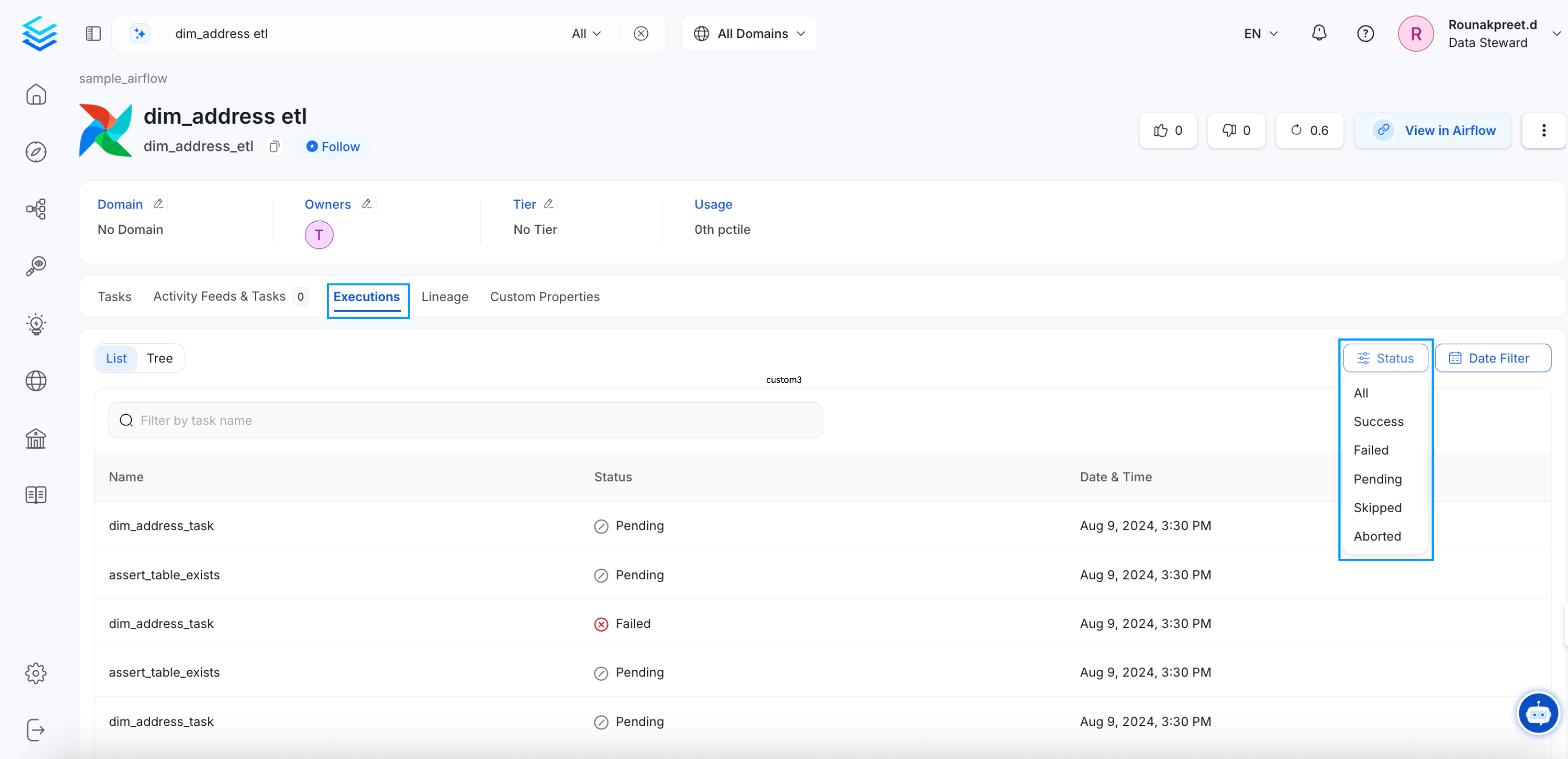Open the EN language dropdown
Viewport: 1568px width, 759px height.
tap(1259, 33)
